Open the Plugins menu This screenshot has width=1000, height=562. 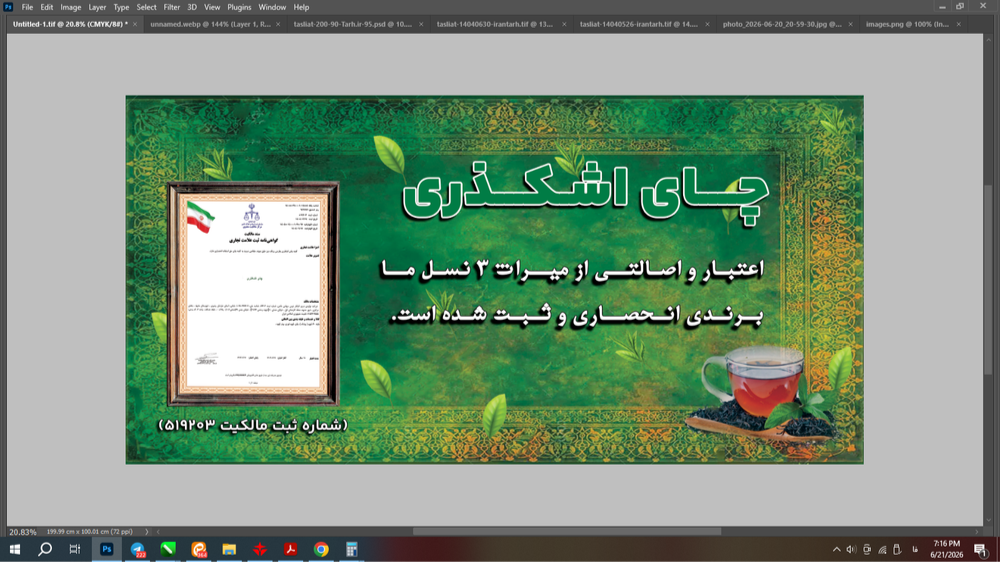[x=239, y=7]
